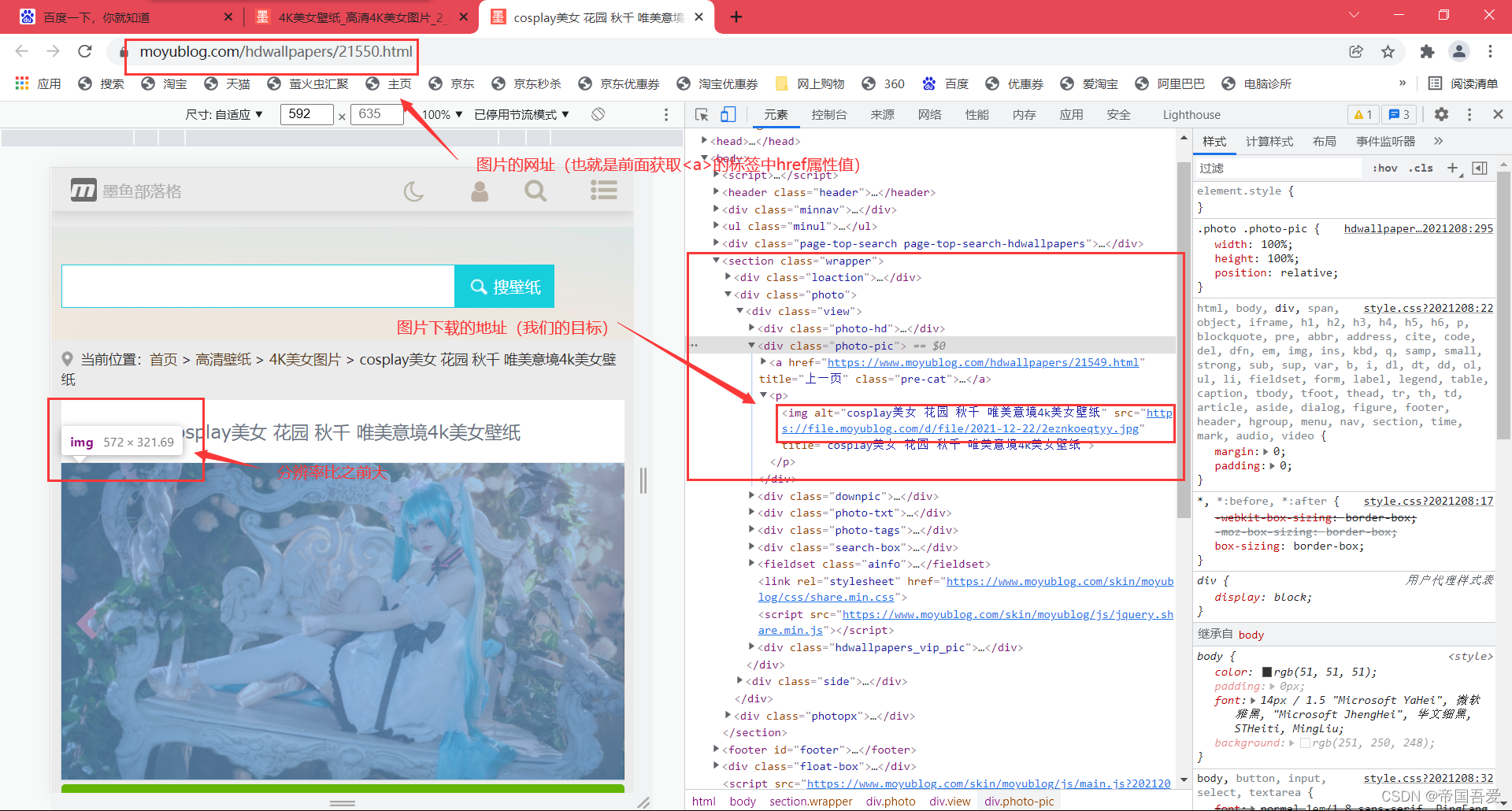Toggle the computed styles sidebar pane
The image size is (1512, 811).
(1480, 168)
